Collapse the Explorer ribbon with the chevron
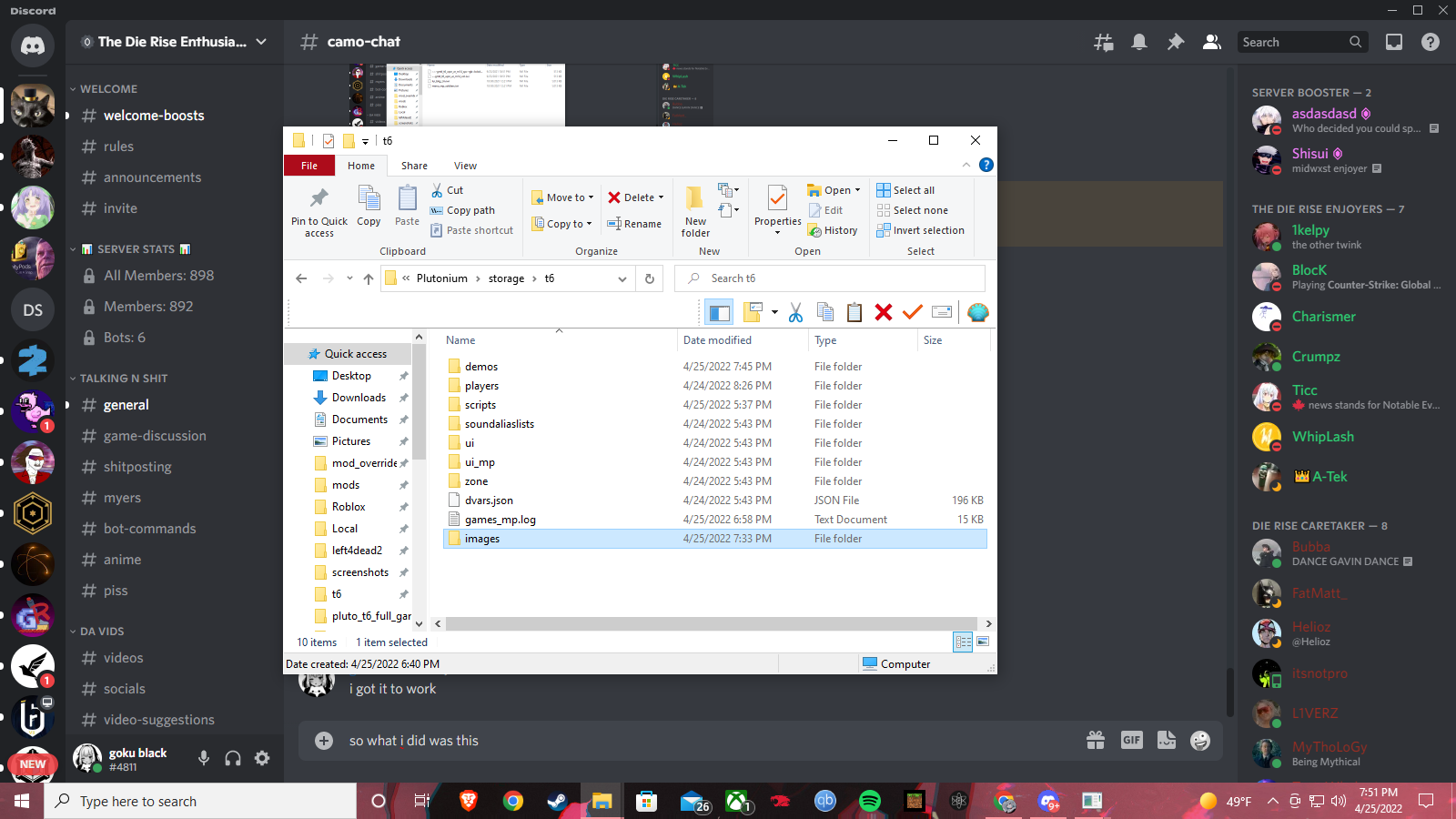The image size is (1456, 819). [x=966, y=165]
